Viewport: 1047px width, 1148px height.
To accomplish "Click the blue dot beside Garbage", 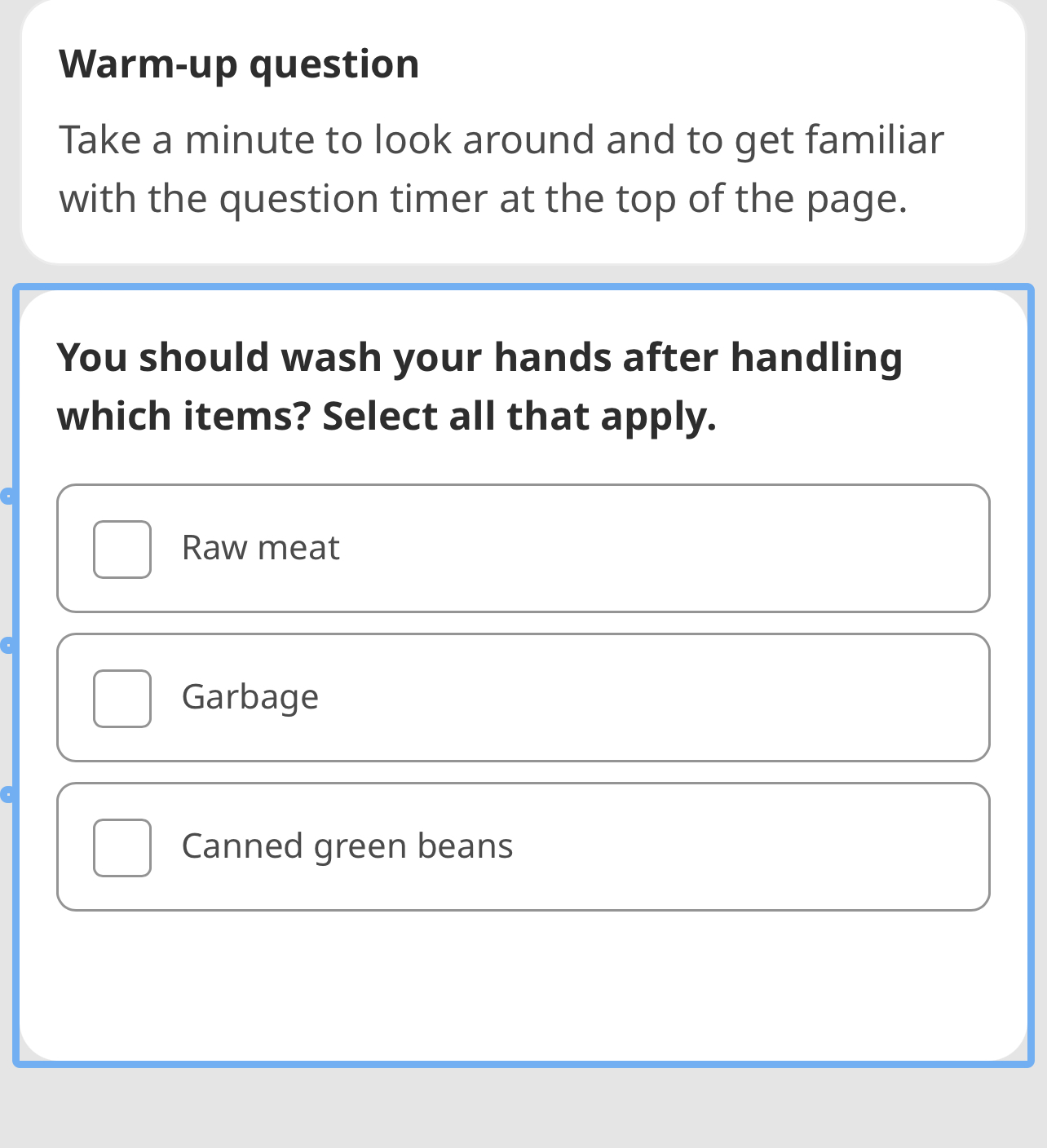I will (x=8, y=644).
